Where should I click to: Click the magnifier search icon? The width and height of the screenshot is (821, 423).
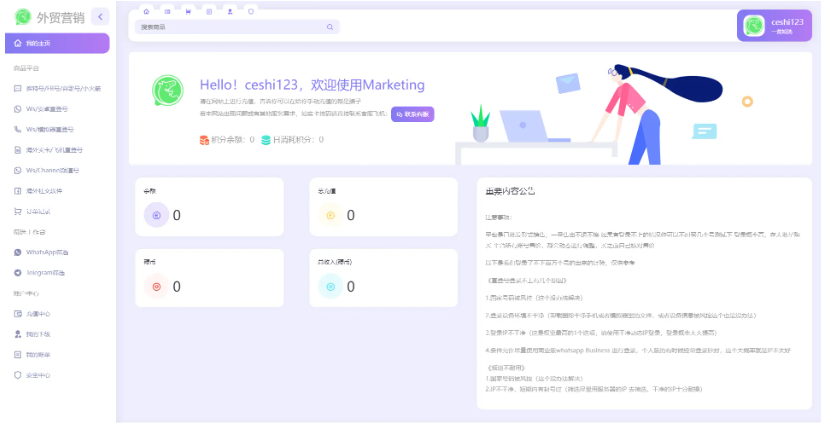[330, 27]
